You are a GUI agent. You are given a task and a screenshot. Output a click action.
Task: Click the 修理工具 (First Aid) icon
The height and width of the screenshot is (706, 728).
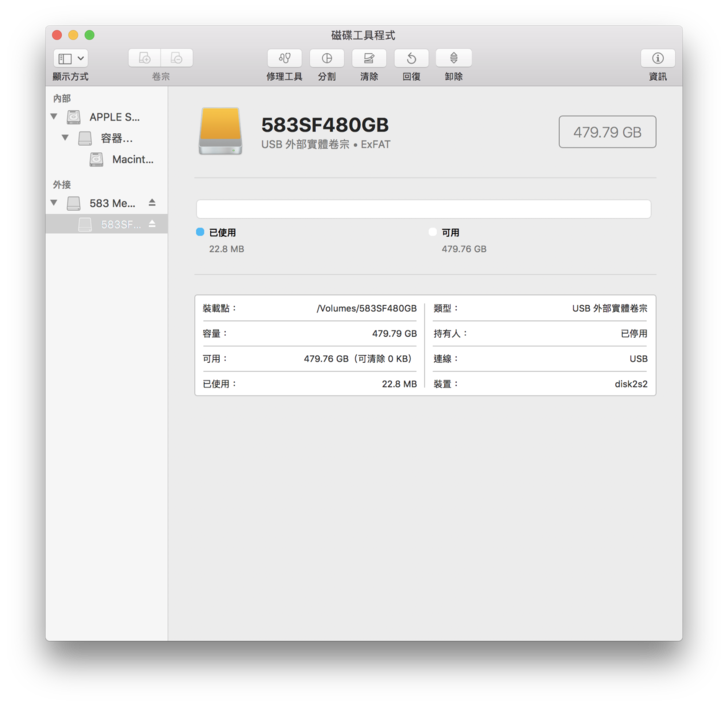point(284,59)
